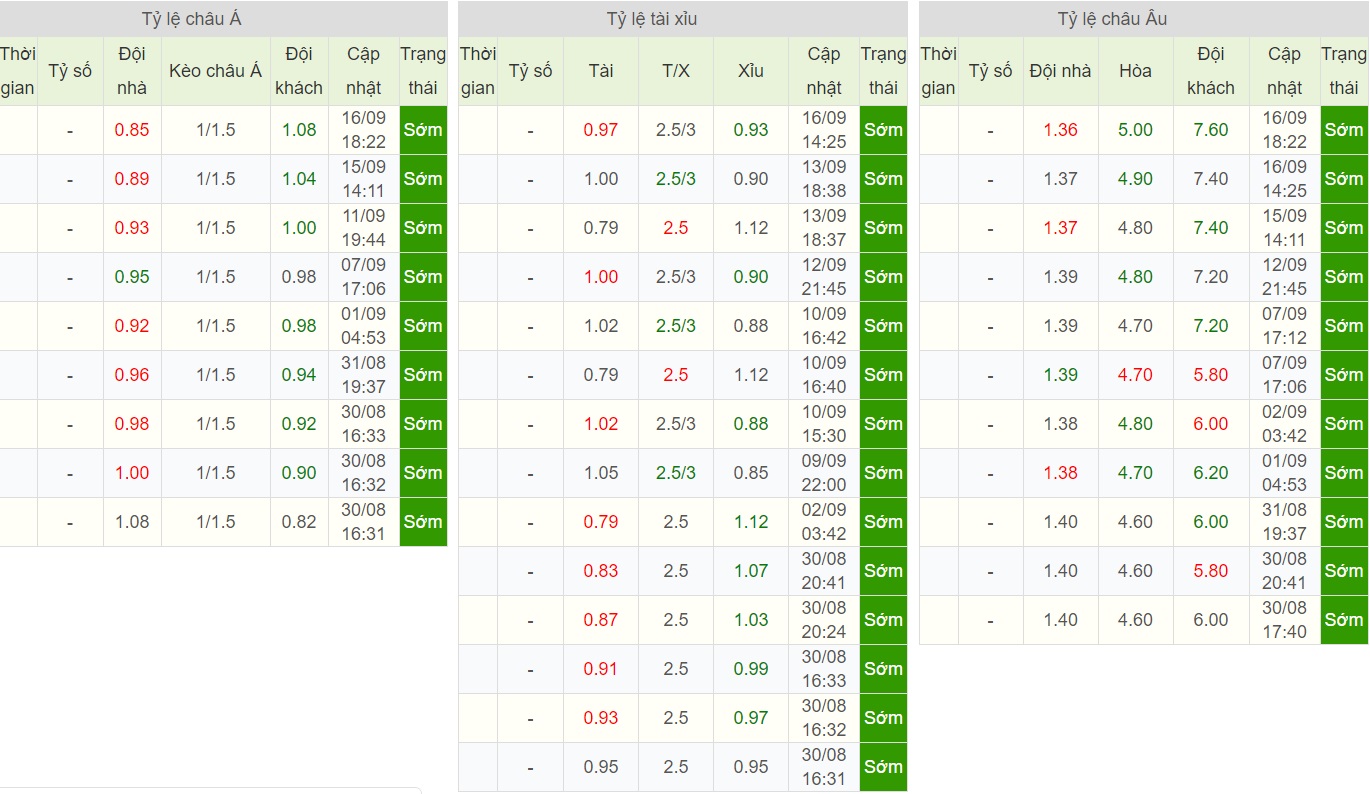Click away odds 0.82 in Asian odds table
This screenshot has width=1370, height=794.
pos(299,522)
